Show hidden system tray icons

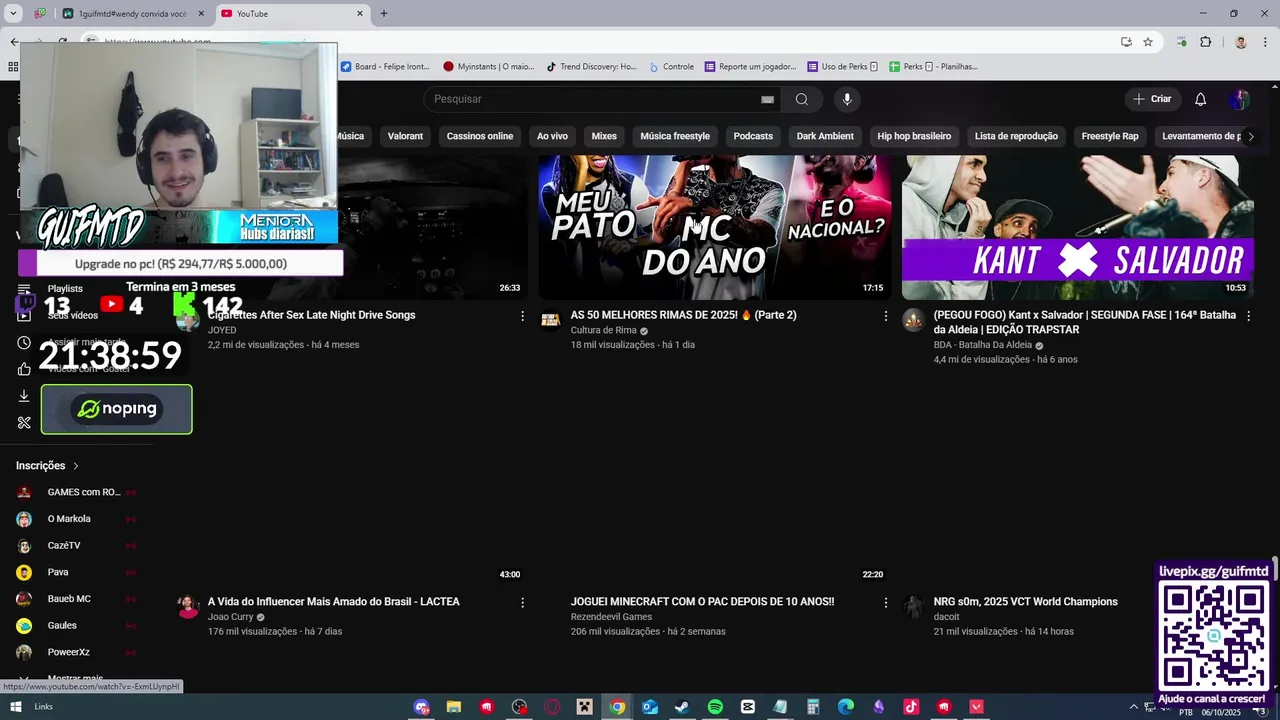point(1133,706)
